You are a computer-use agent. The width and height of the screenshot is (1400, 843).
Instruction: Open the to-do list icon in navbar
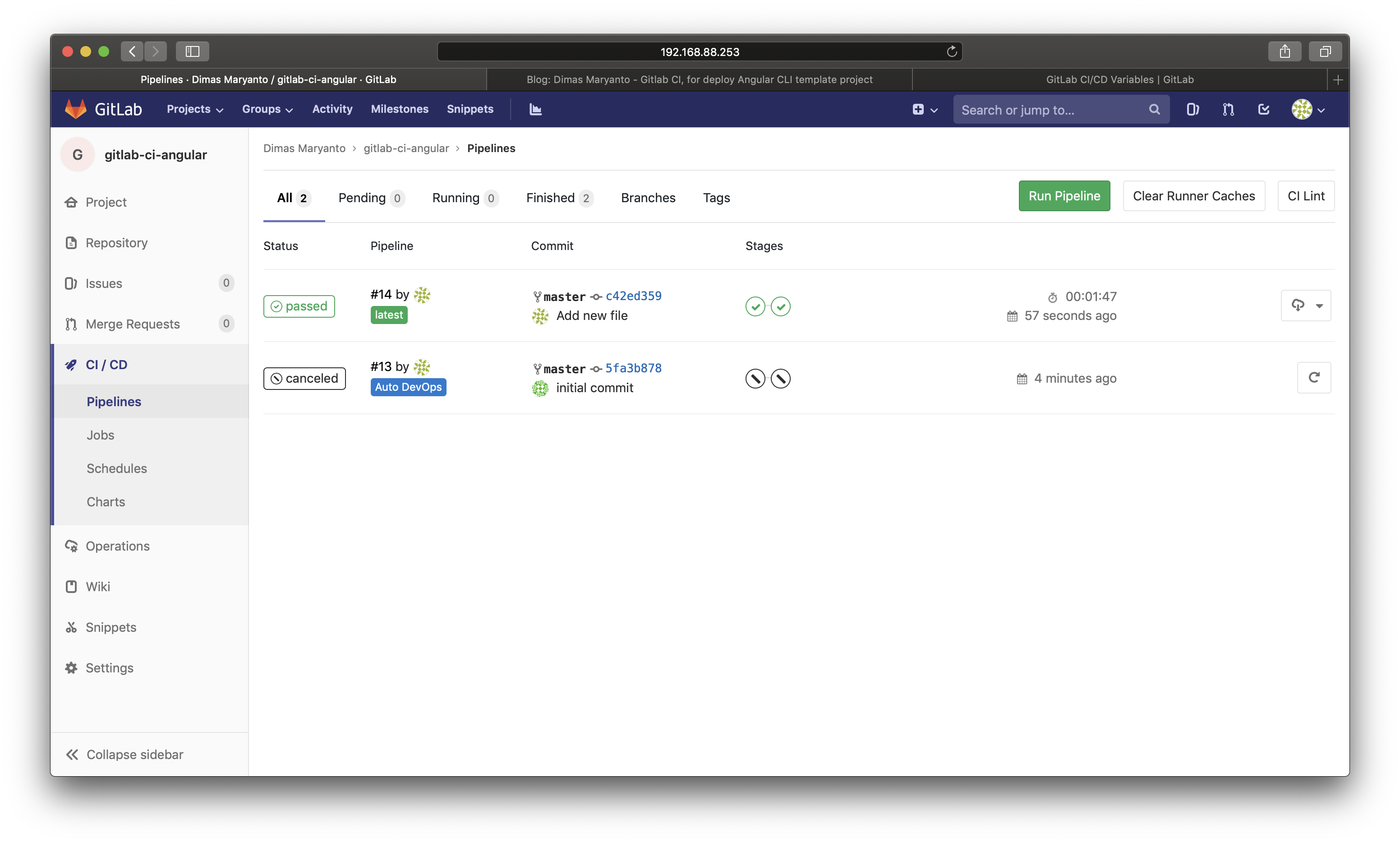pos(1264,109)
